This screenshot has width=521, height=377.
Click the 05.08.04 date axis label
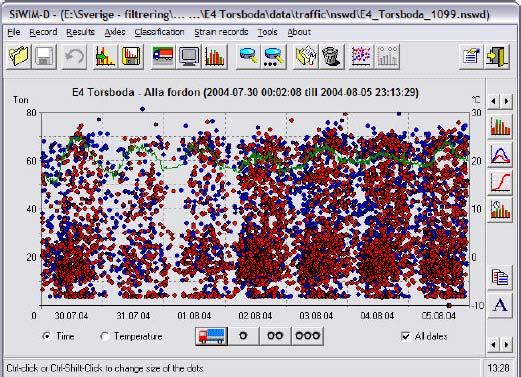point(438,315)
